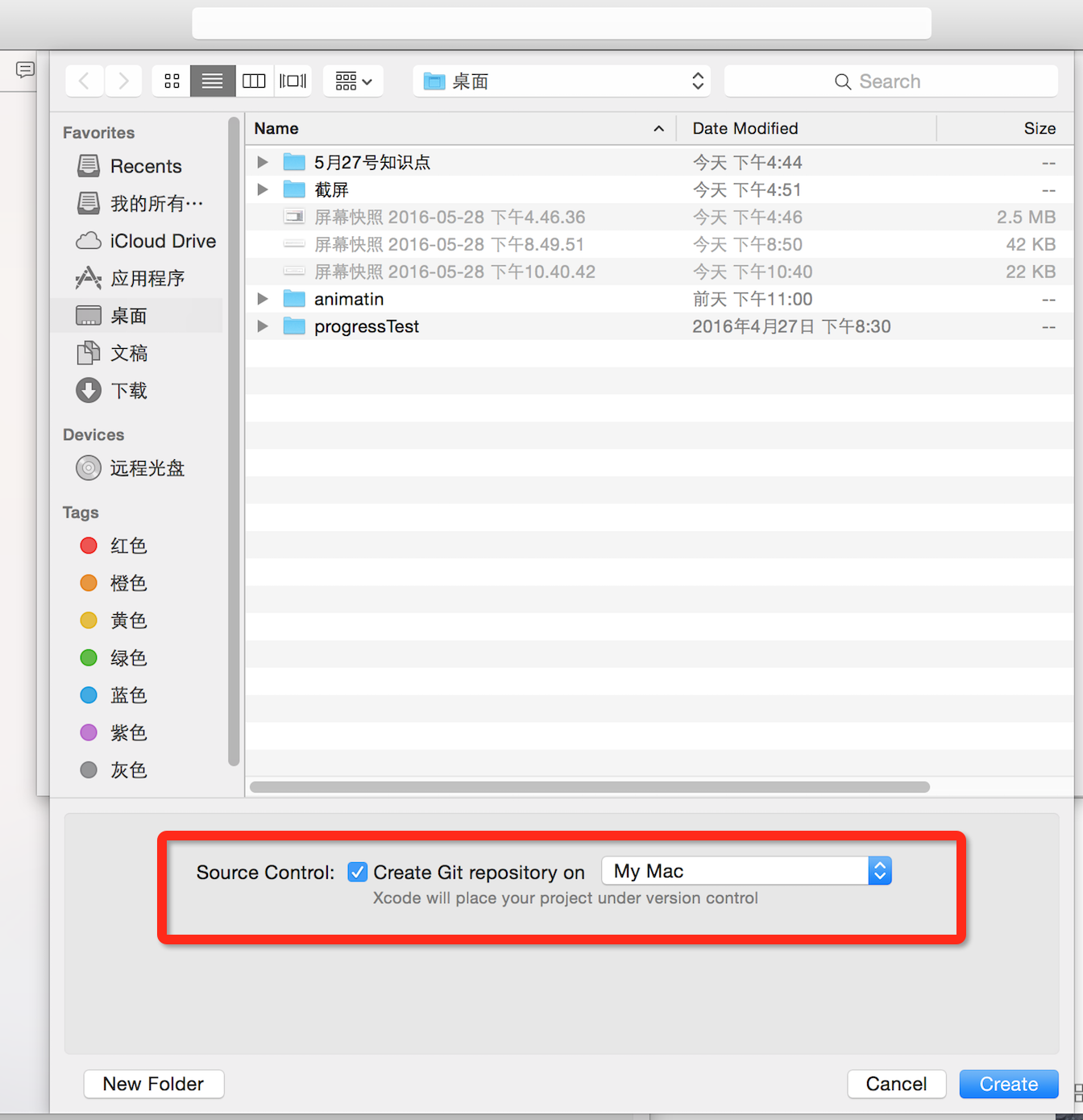The width and height of the screenshot is (1083, 1120).
Task: Open the 桌面 location dropdown
Action: 562,81
